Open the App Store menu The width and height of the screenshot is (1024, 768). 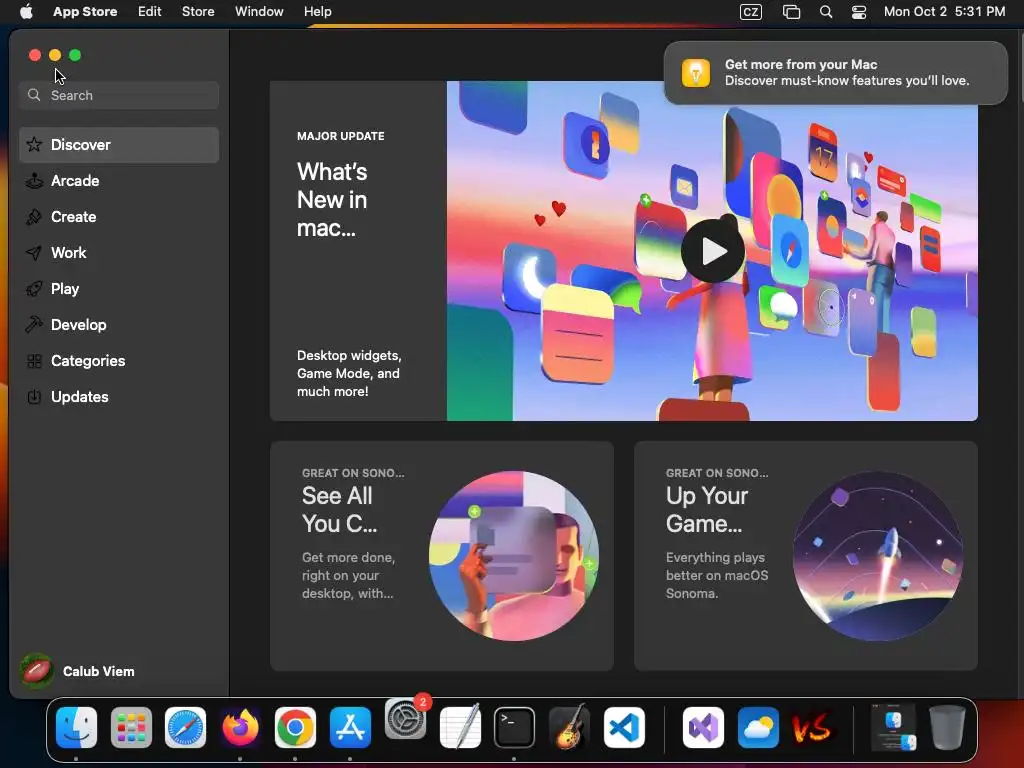click(85, 12)
